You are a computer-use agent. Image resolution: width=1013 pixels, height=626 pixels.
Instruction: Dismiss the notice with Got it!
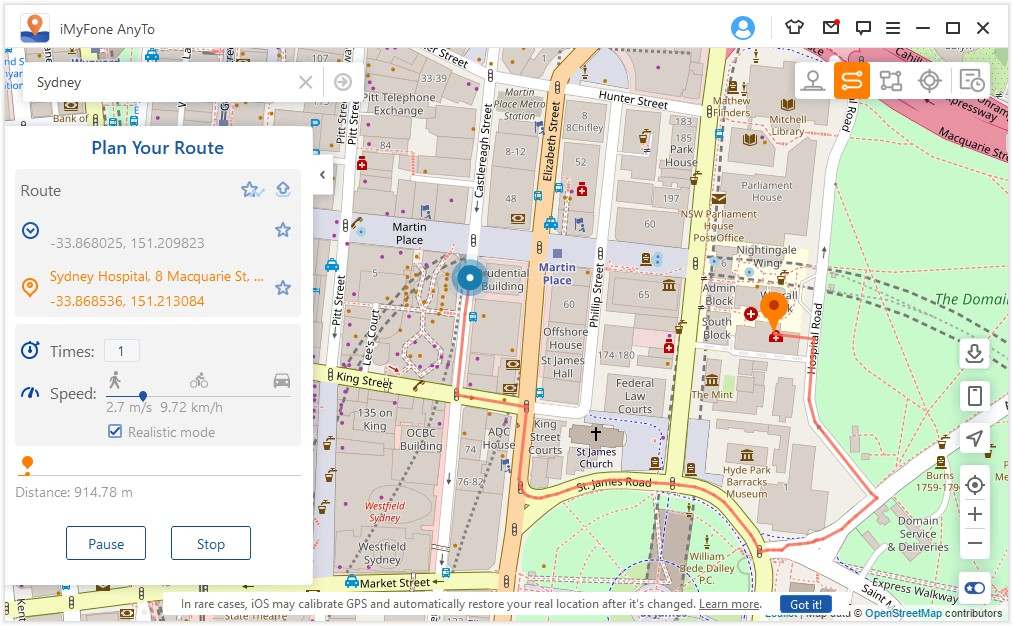pyautogui.click(x=806, y=605)
